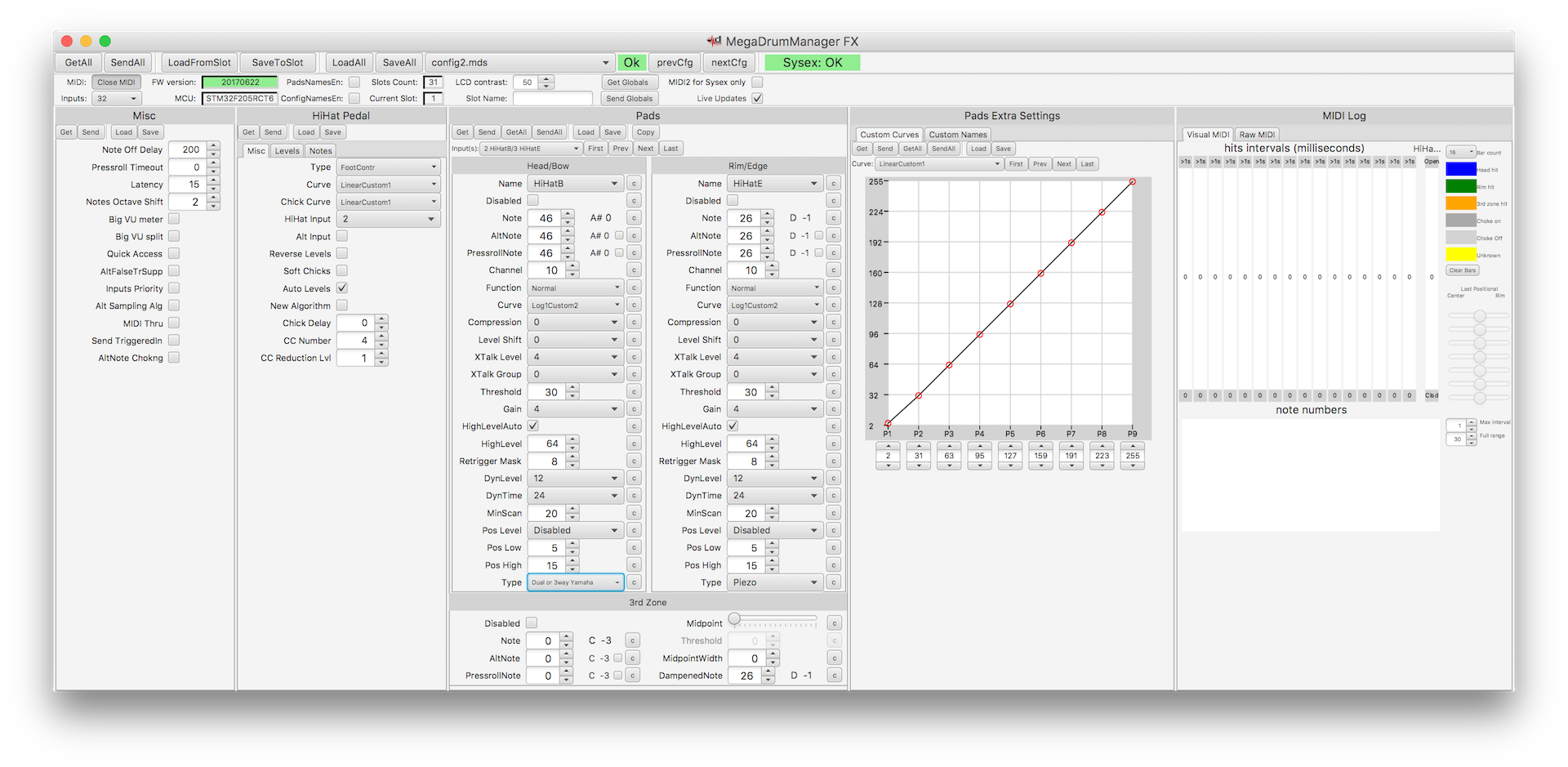
Task: Switch to the Custom Names tab
Action: (957, 135)
